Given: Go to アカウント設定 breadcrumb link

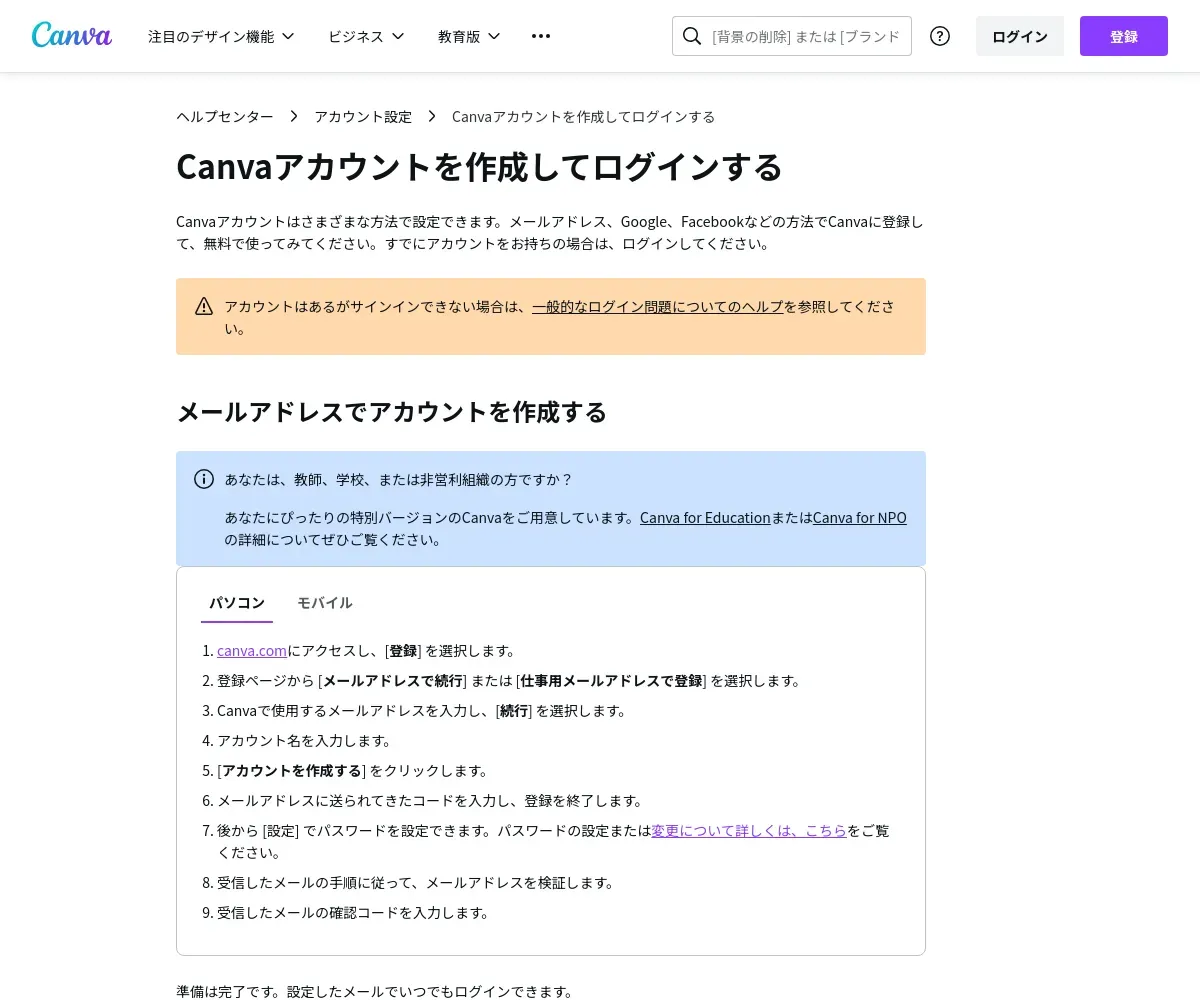Looking at the screenshot, I should click(x=363, y=116).
